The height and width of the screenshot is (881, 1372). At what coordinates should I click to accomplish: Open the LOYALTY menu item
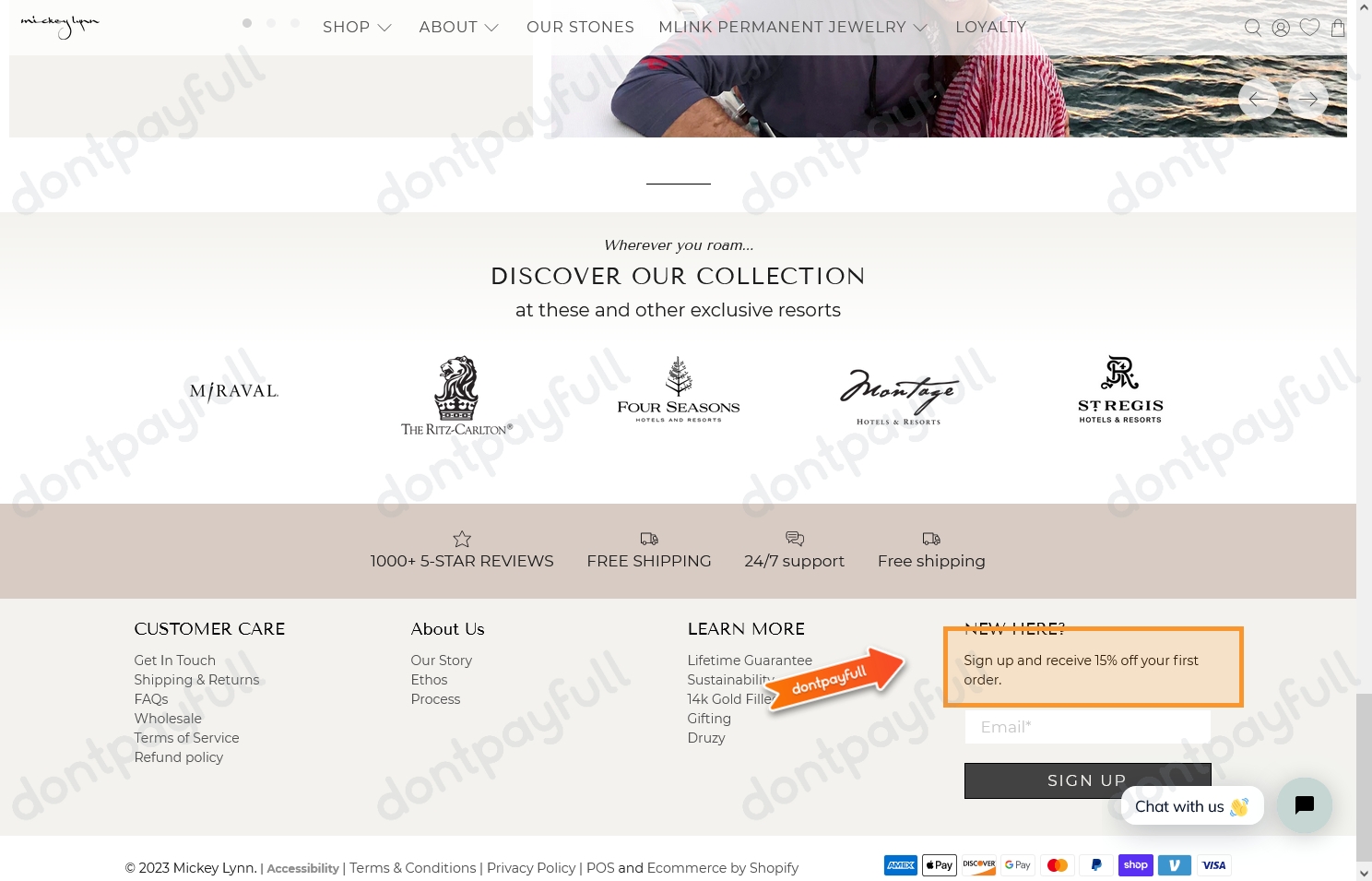[990, 27]
